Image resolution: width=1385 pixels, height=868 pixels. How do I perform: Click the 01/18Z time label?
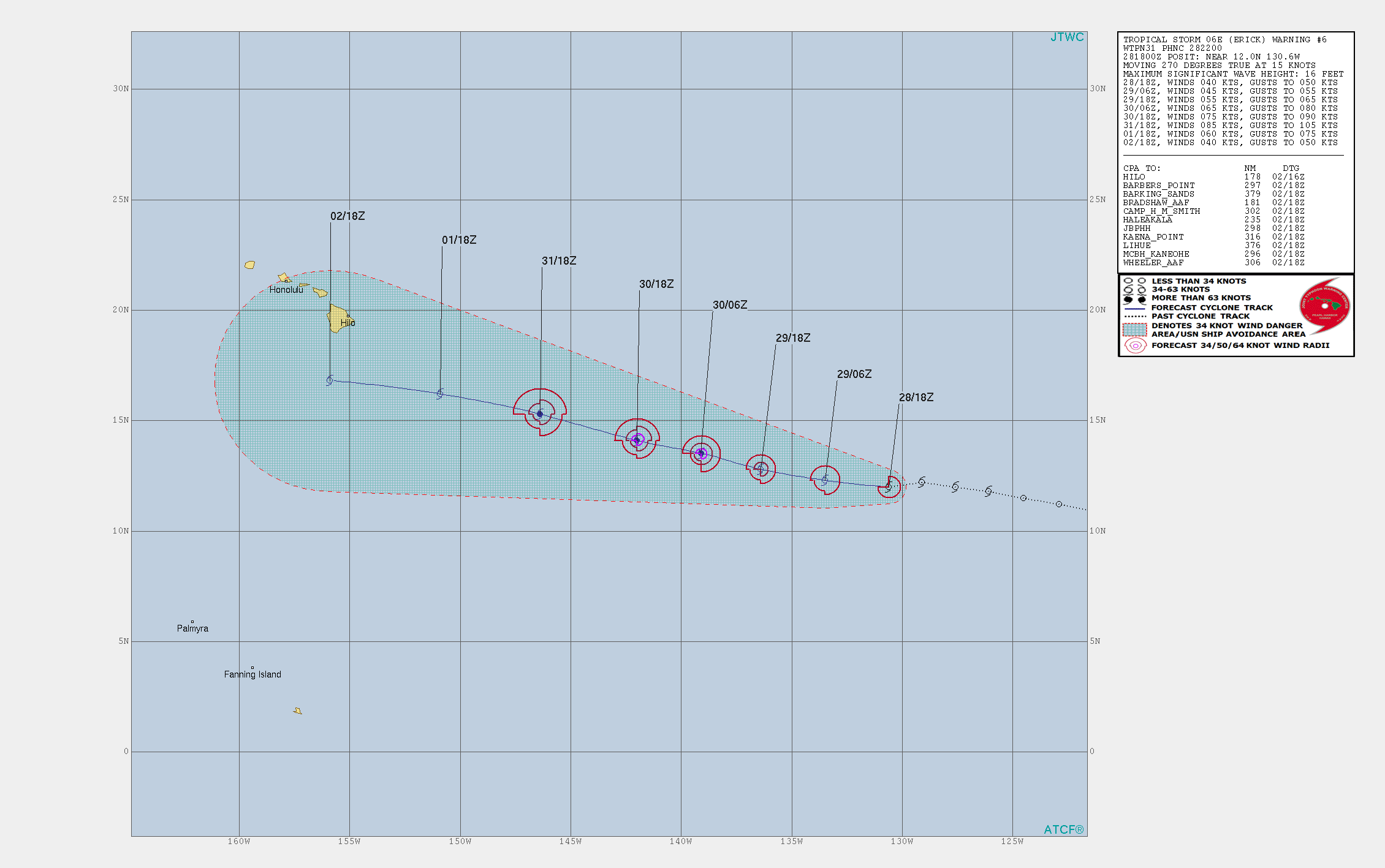pos(459,240)
